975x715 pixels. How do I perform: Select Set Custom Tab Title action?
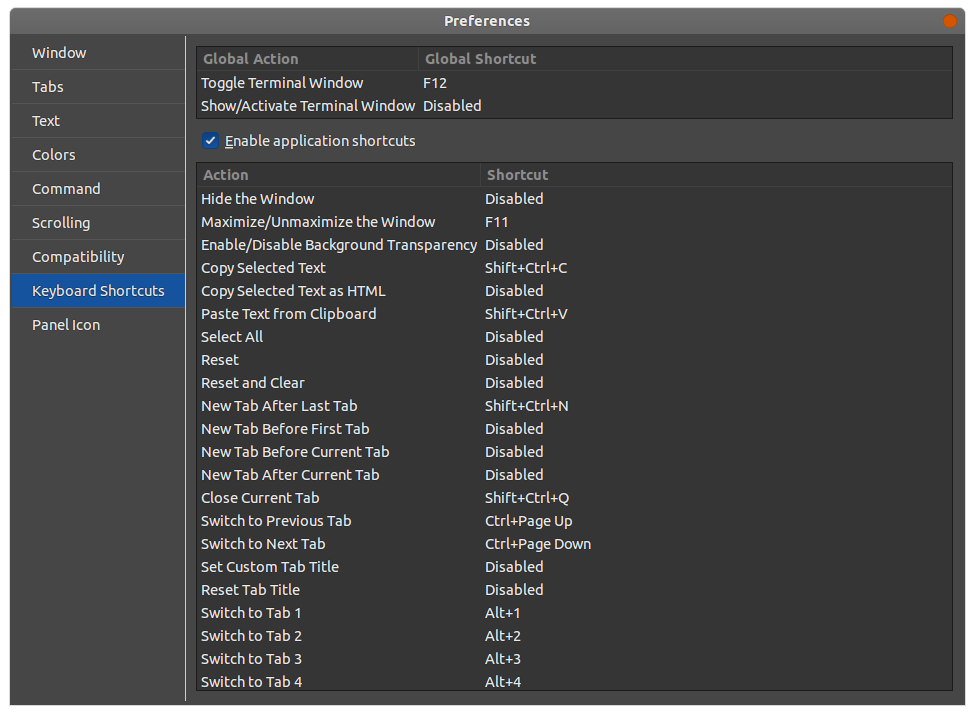(x=270, y=567)
